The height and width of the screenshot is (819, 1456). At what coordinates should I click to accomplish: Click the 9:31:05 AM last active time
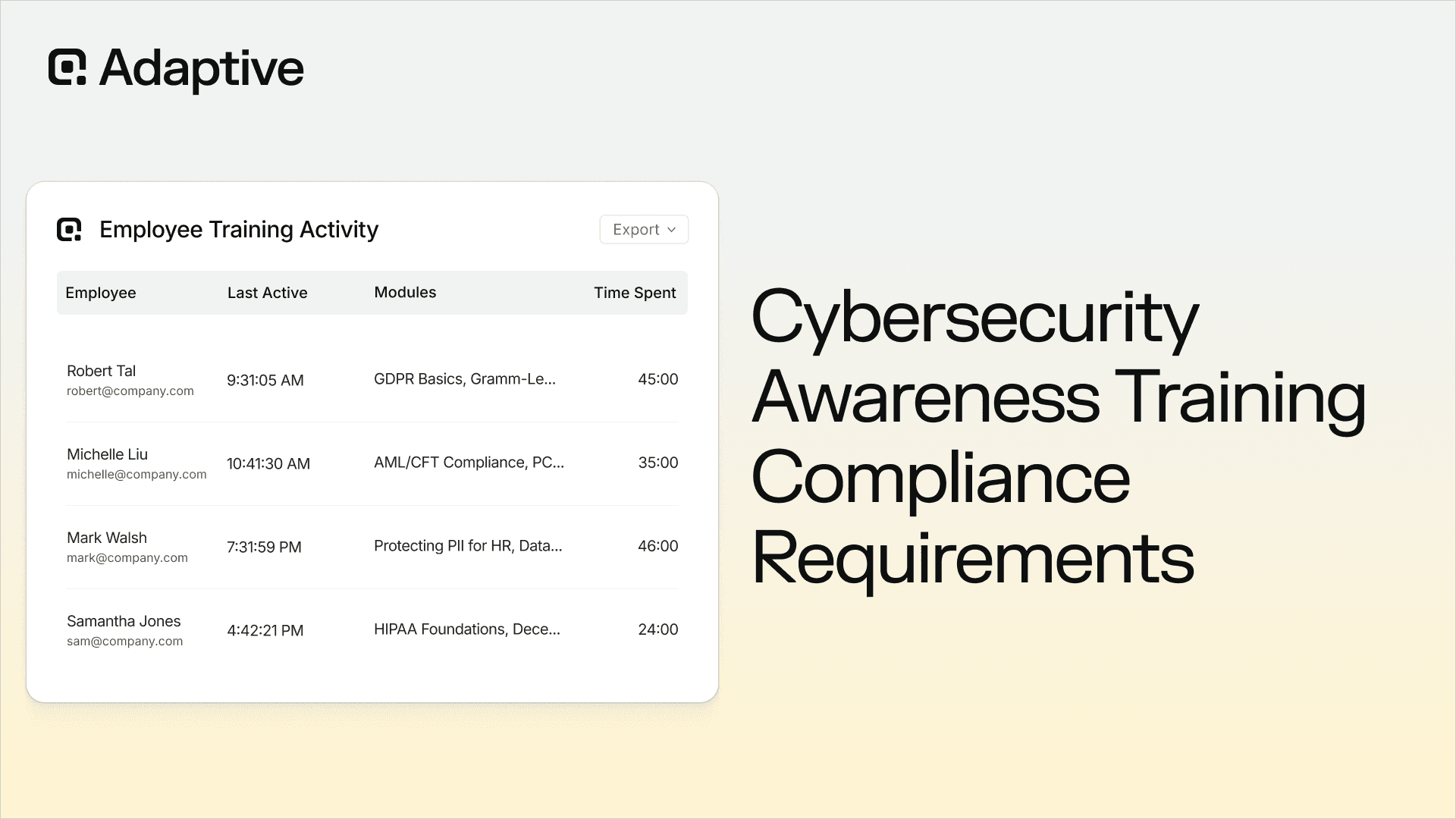[x=265, y=381]
